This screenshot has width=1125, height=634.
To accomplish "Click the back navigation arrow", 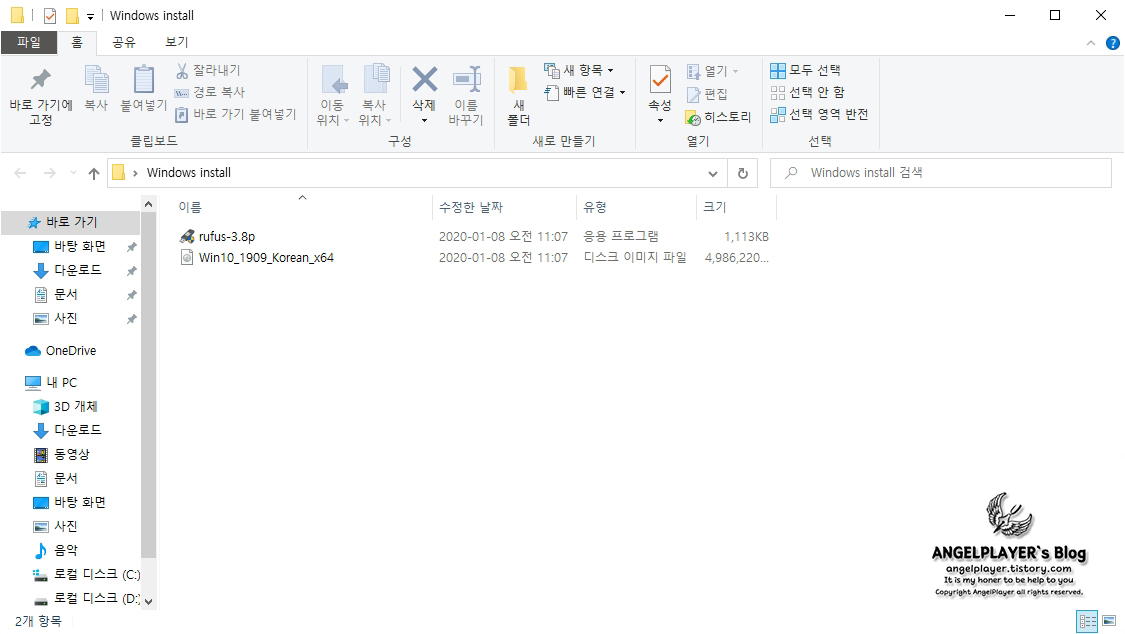I will [20, 173].
